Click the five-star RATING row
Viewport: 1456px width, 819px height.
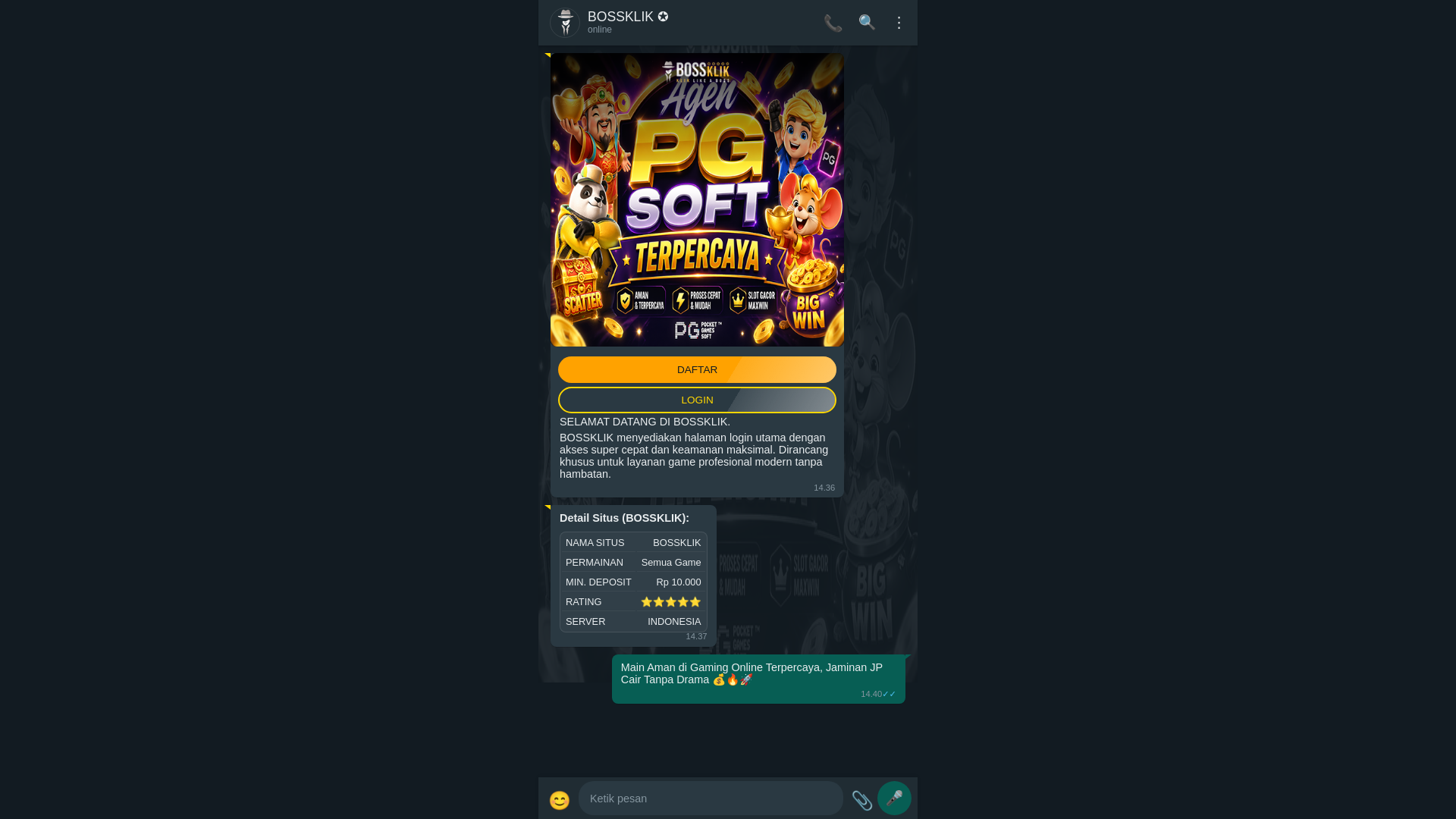(x=633, y=602)
